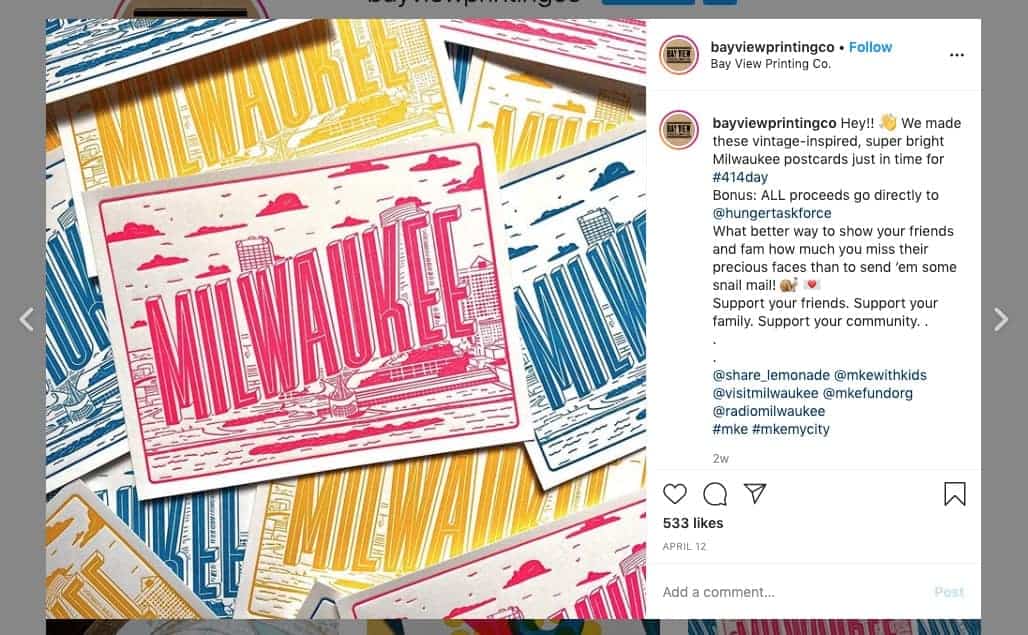Open bayviewprintingco header profile avatar
1028x635 pixels.
click(679, 54)
